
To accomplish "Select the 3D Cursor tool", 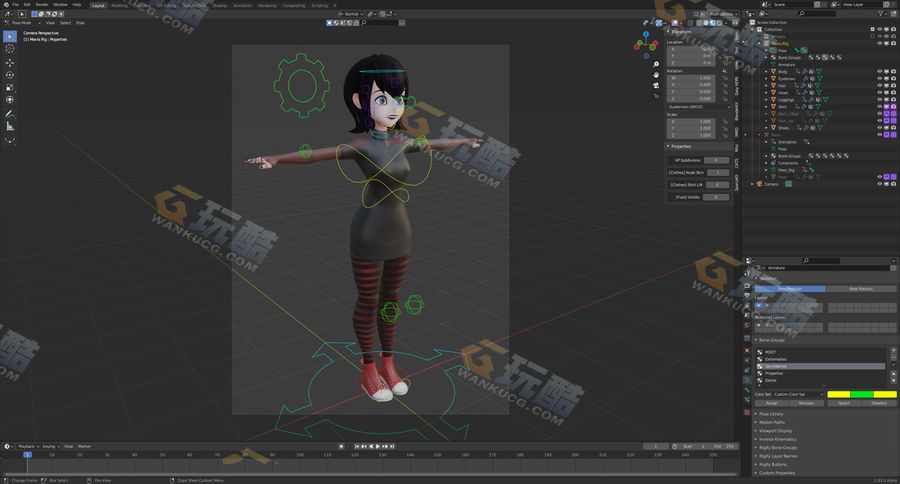I will point(10,49).
